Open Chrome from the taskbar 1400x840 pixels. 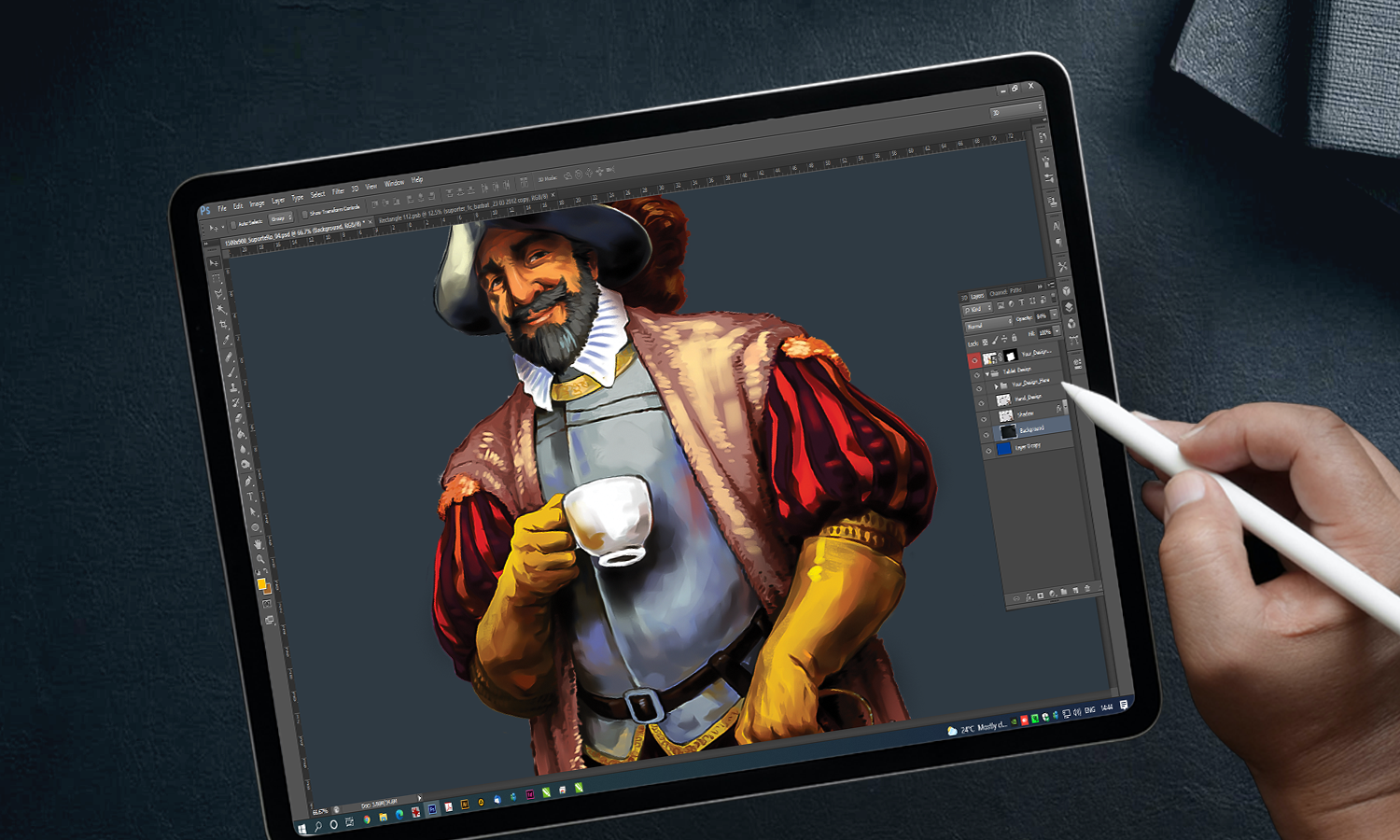coord(367,819)
